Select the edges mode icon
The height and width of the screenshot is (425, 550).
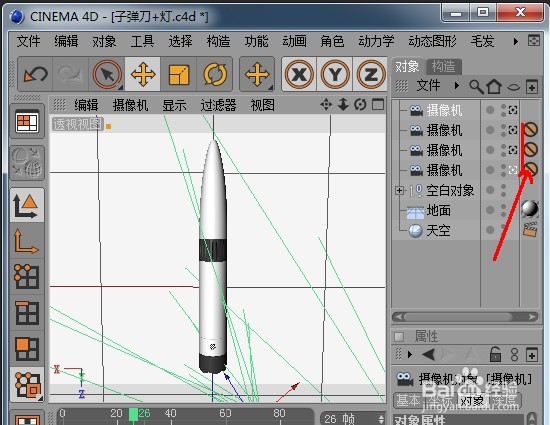click(x=27, y=312)
